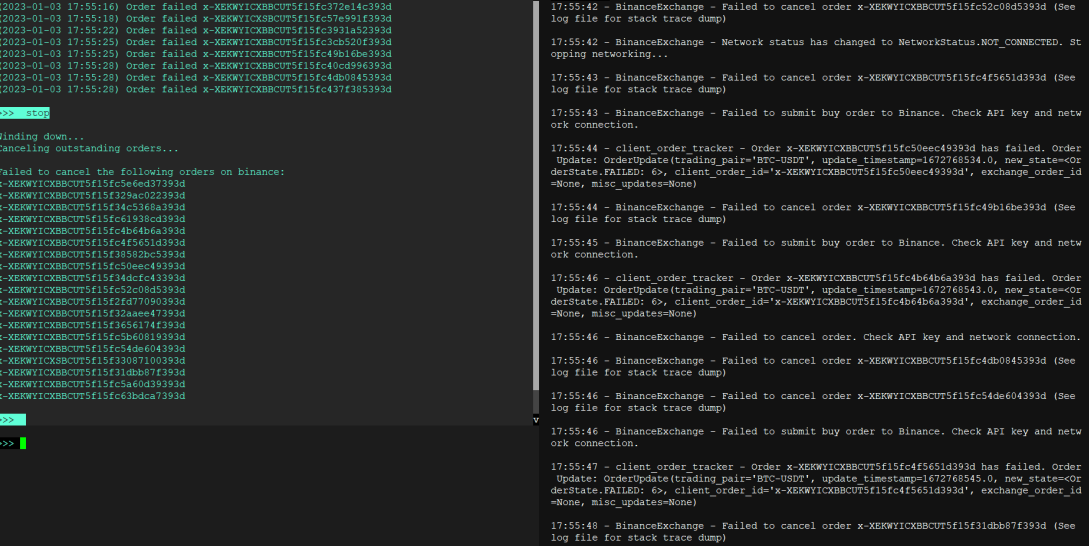Select cancel-list order ID ending f329ac022393d
Screen dimensions: 1089x546
tap(92, 196)
